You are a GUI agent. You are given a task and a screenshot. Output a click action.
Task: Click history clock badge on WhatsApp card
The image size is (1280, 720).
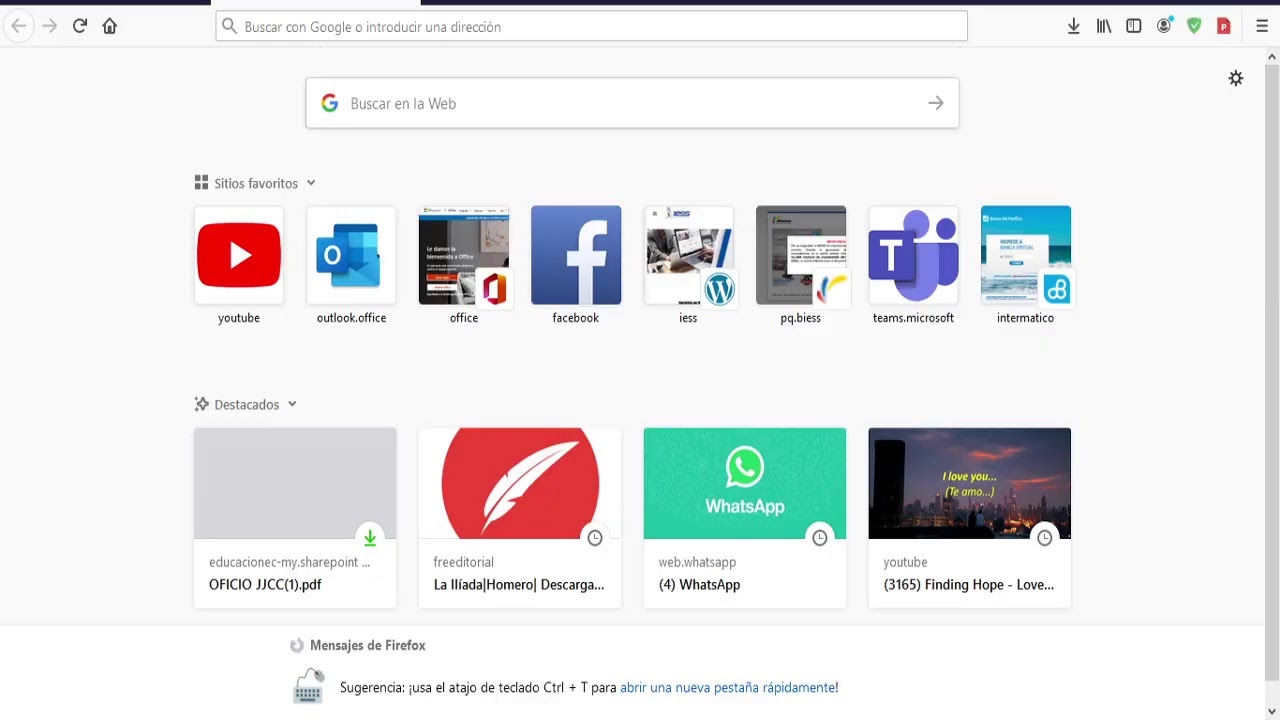820,538
